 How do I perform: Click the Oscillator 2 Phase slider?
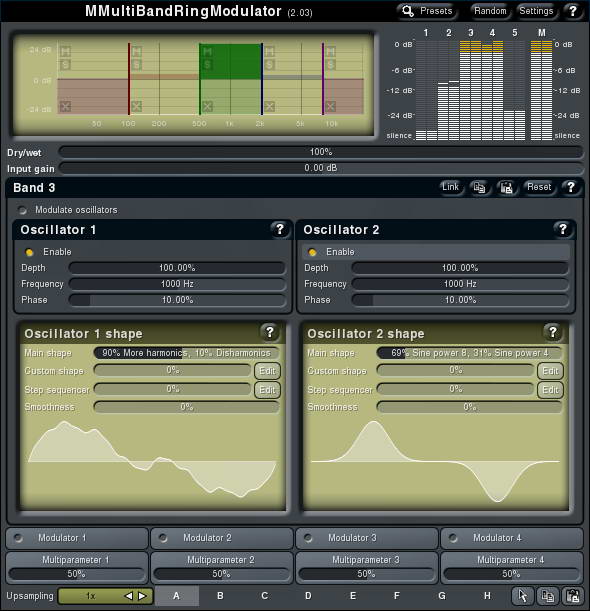(x=460, y=300)
